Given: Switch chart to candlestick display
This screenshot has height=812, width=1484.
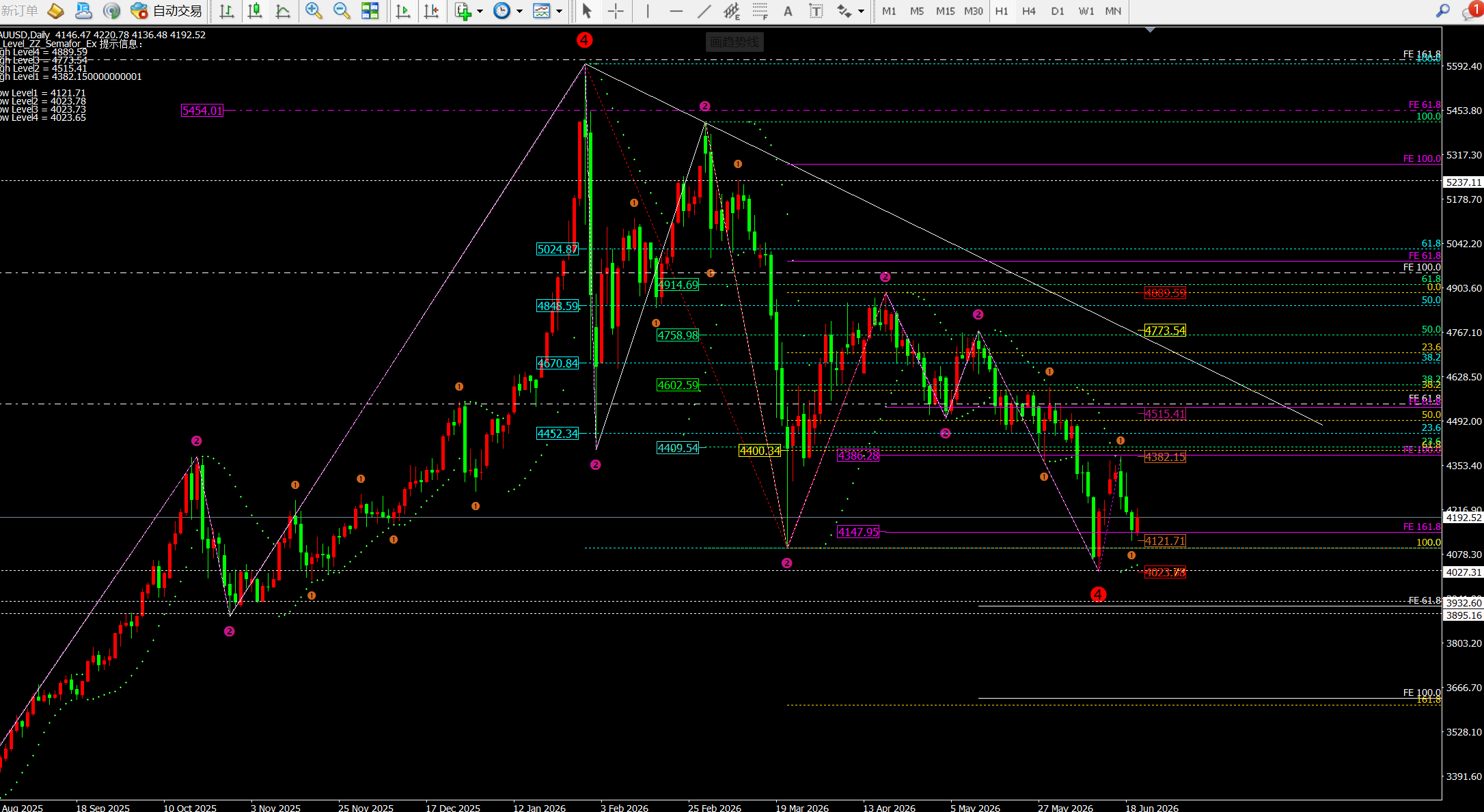Looking at the screenshot, I should coord(255,11).
